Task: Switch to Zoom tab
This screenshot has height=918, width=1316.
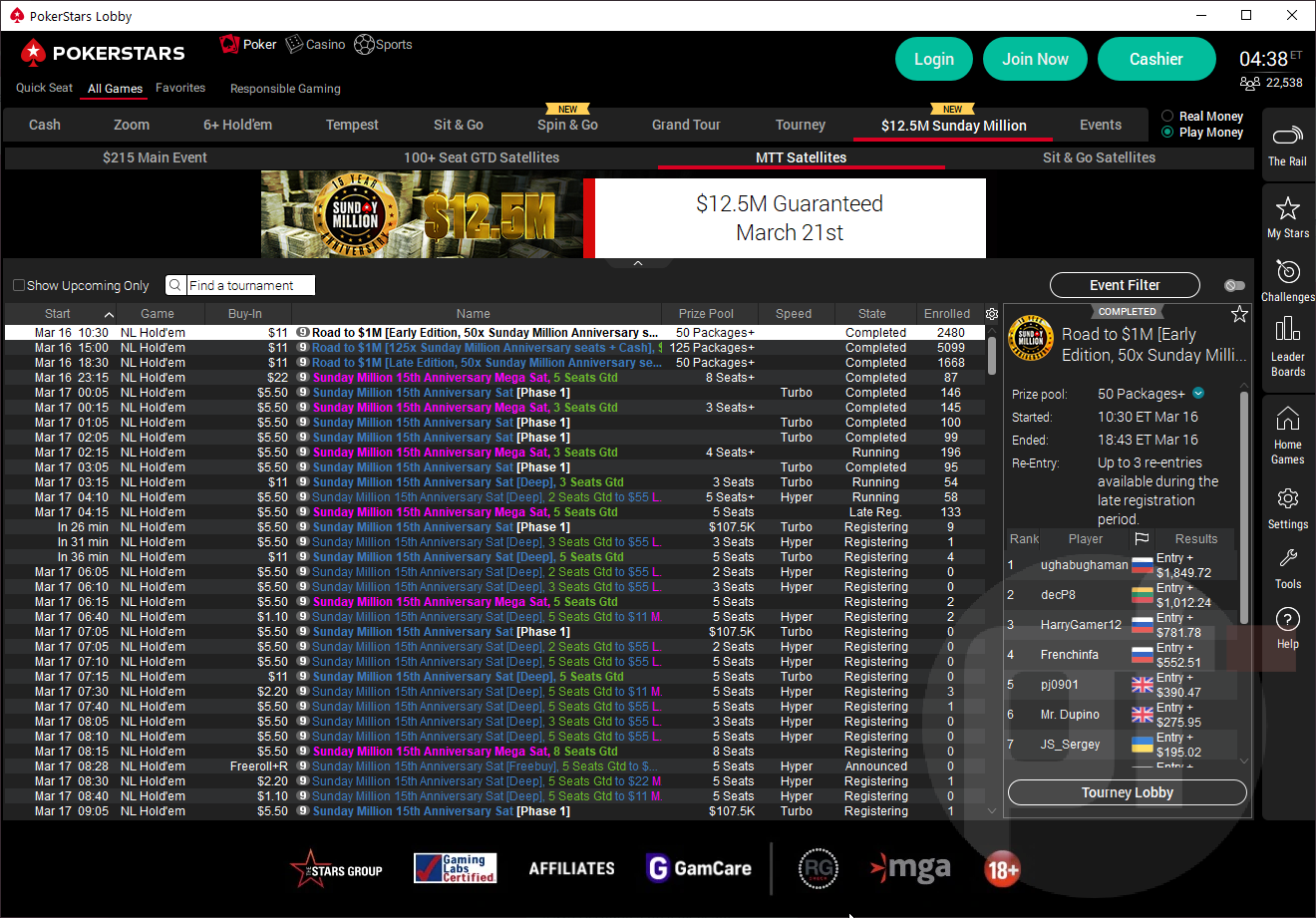Action: (132, 125)
